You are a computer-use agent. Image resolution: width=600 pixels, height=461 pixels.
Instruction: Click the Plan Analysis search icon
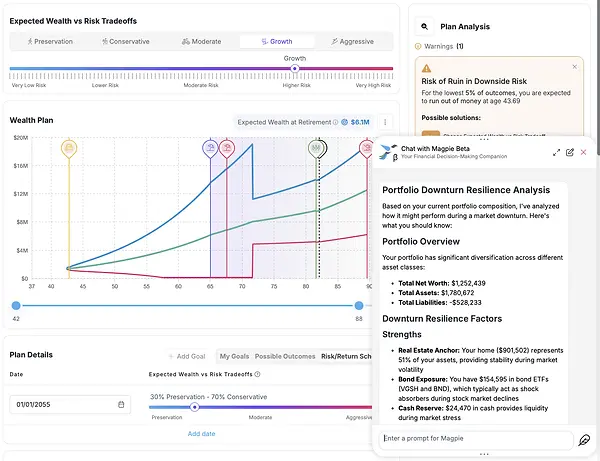(424, 29)
